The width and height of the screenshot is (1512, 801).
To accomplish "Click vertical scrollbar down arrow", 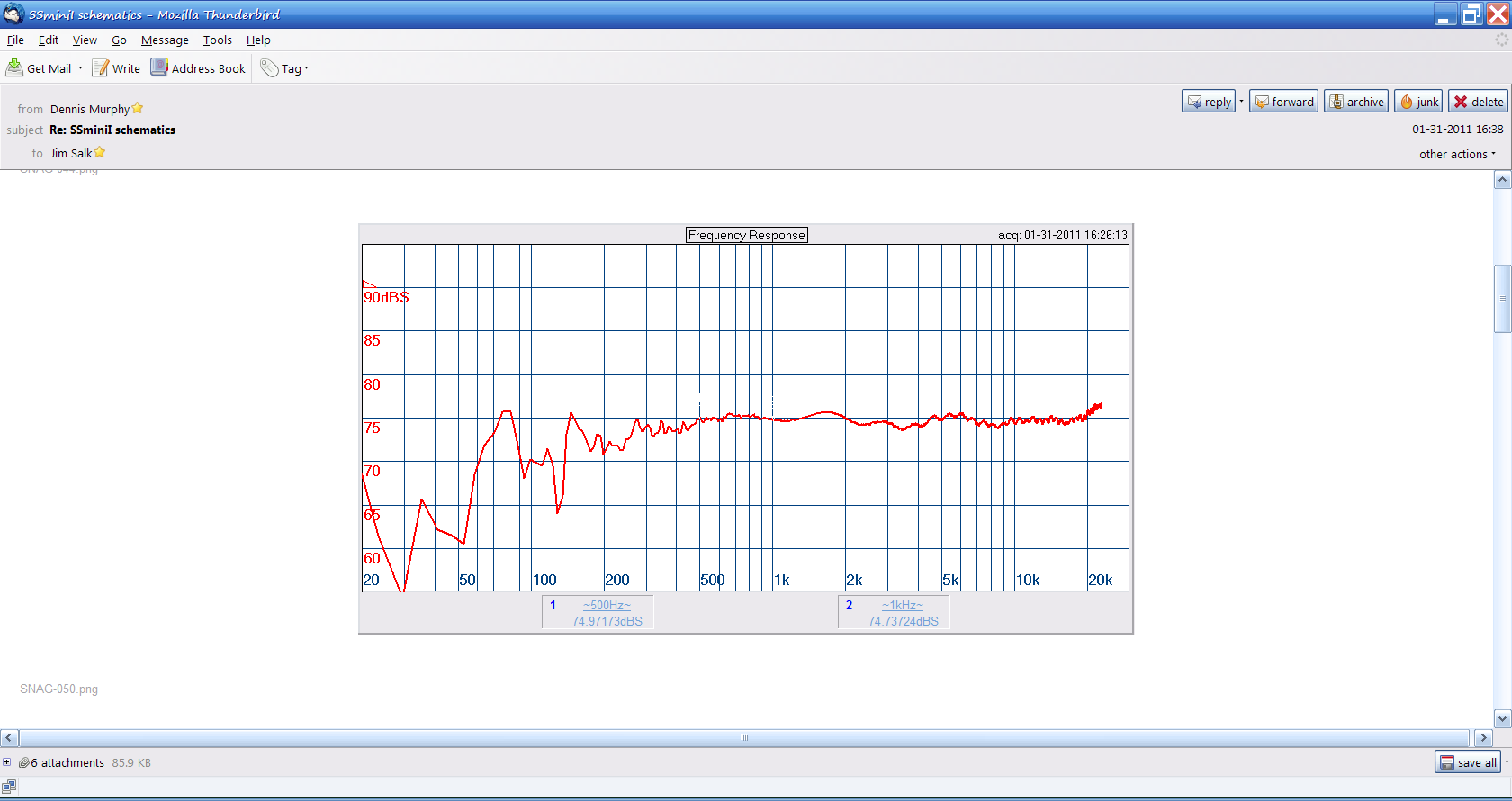I will point(1502,719).
